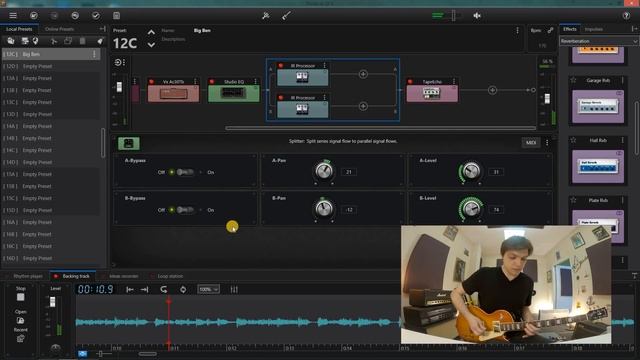Select the 12D Empty Preset row
Screen dimensions: 640x360
click(x=50, y=66)
